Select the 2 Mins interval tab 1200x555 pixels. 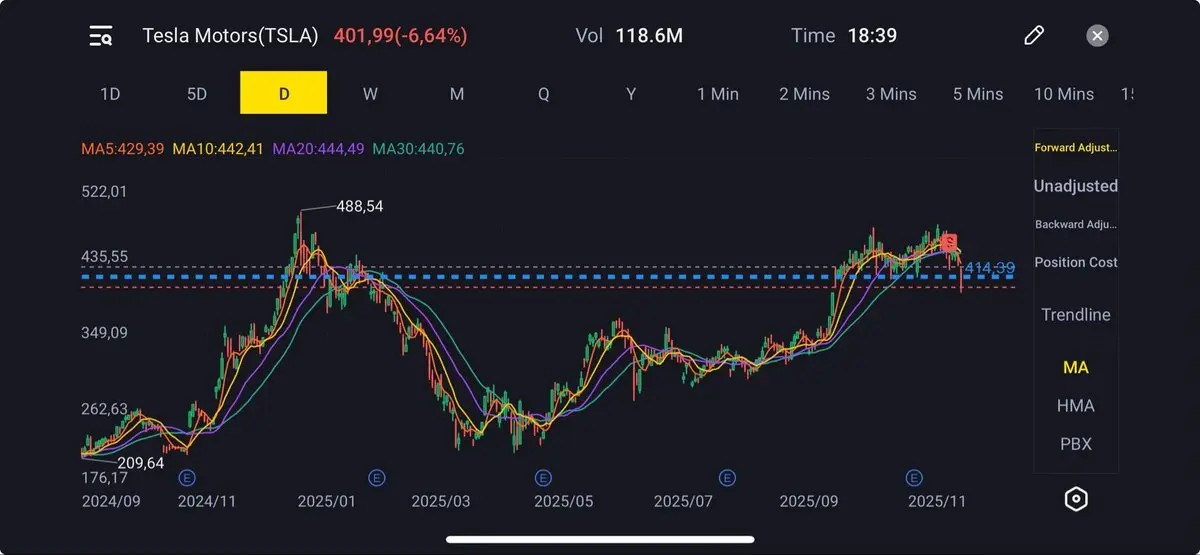(805, 94)
